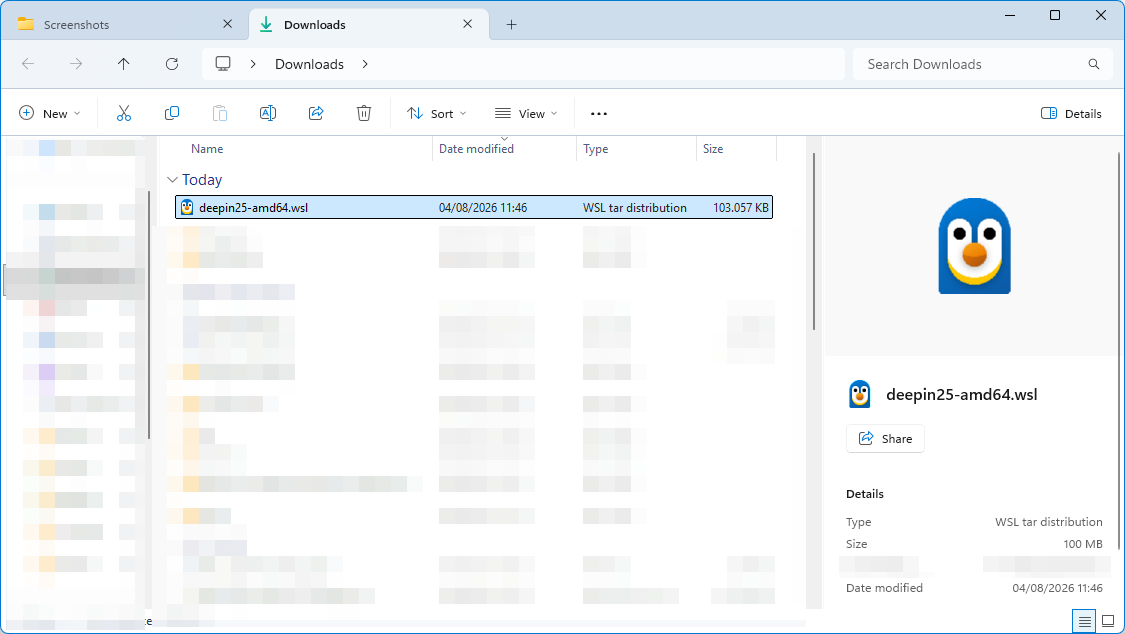1125x634 pixels.
Task: Add a new tab
Action: click(512, 24)
